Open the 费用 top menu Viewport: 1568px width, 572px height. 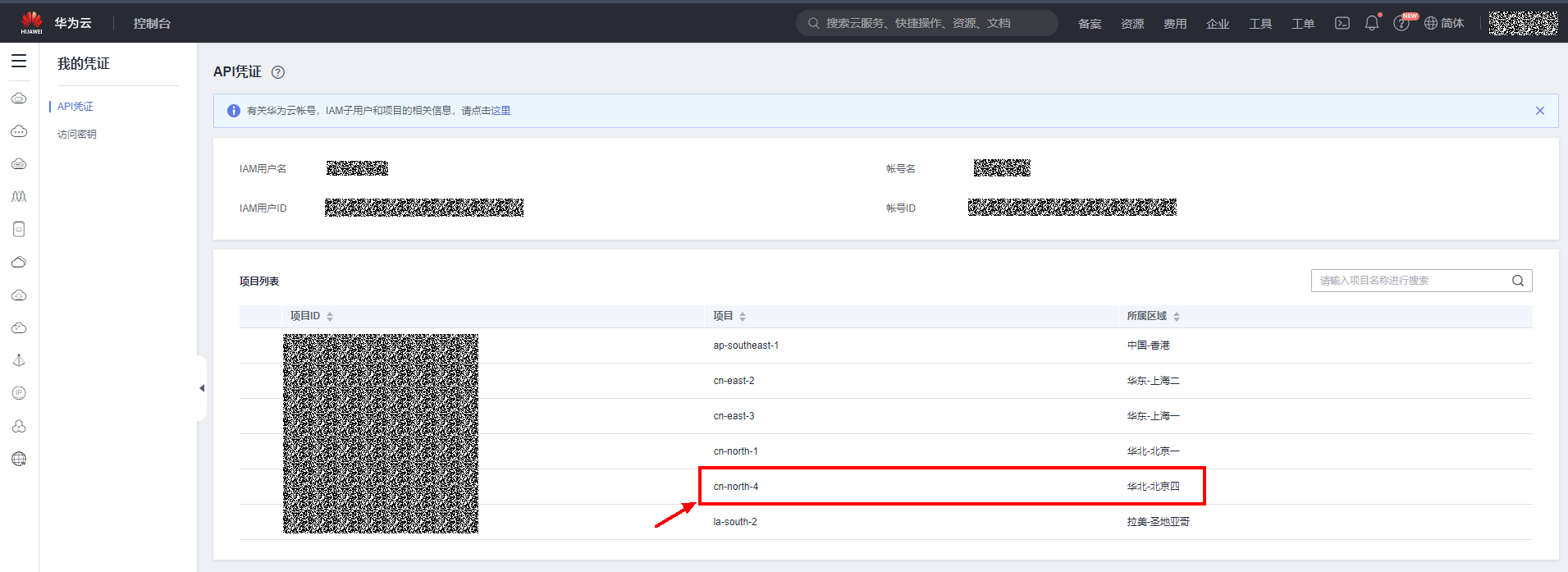(1175, 24)
